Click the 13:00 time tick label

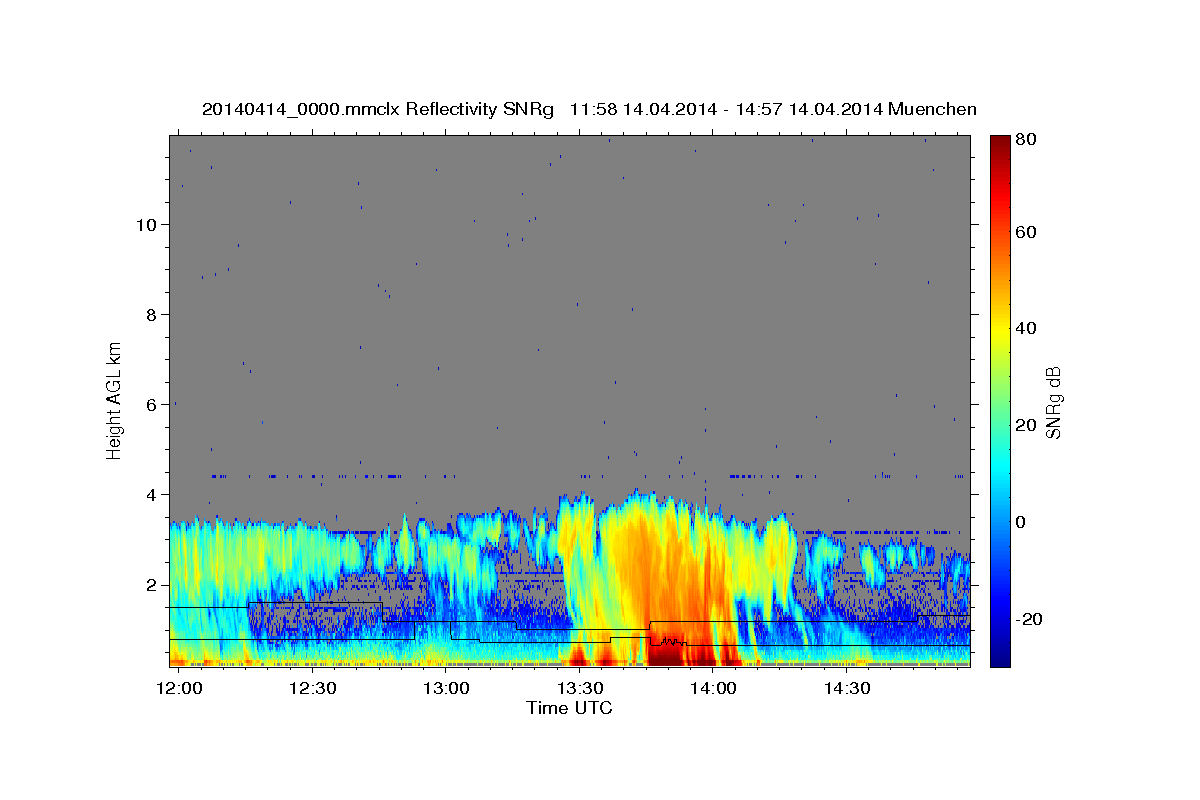pos(446,688)
